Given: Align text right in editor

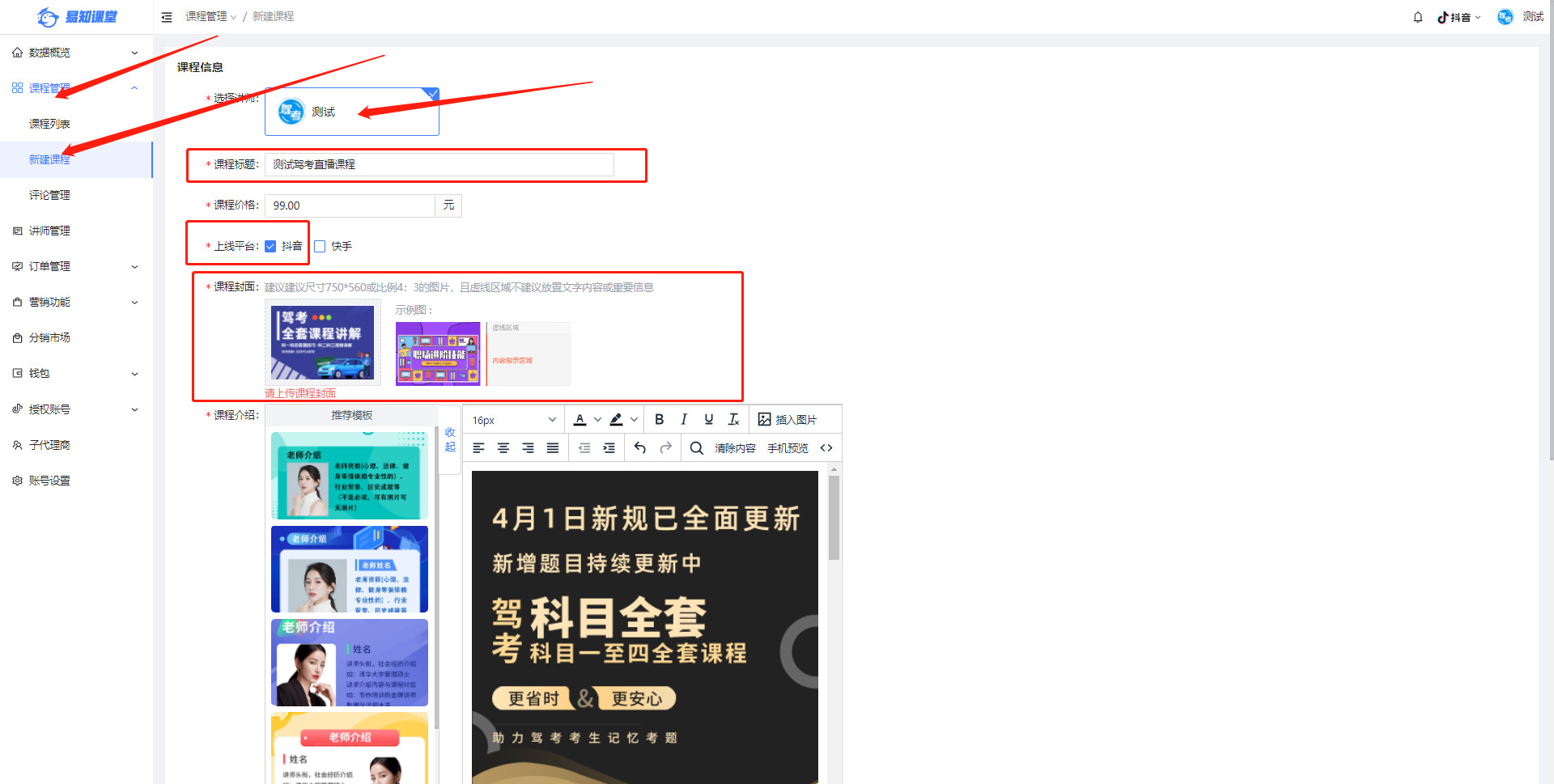Looking at the screenshot, I should pyautogui.click(x=528, y=447).
